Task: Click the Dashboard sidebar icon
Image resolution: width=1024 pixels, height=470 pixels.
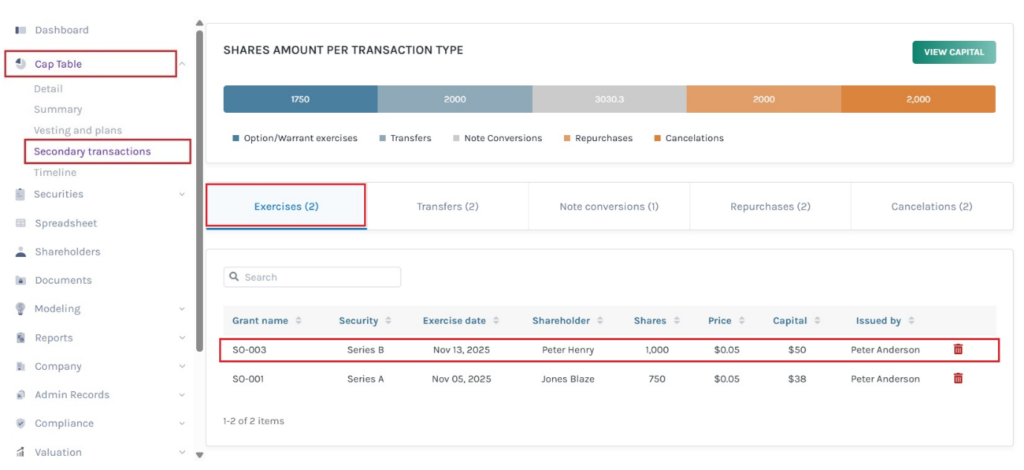Action: (x=20, y=30)
